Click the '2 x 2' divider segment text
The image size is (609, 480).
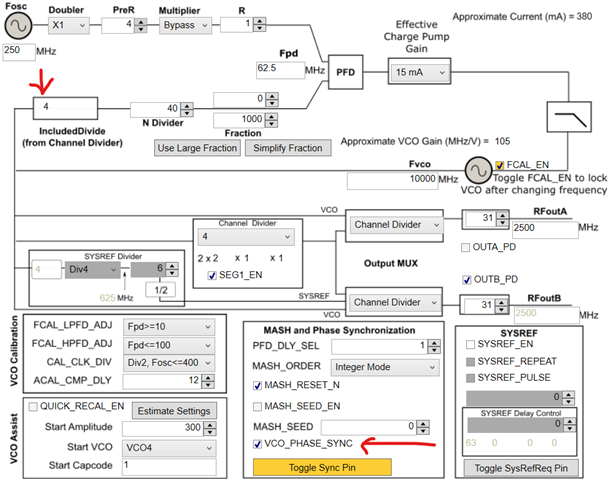[207, 258]
